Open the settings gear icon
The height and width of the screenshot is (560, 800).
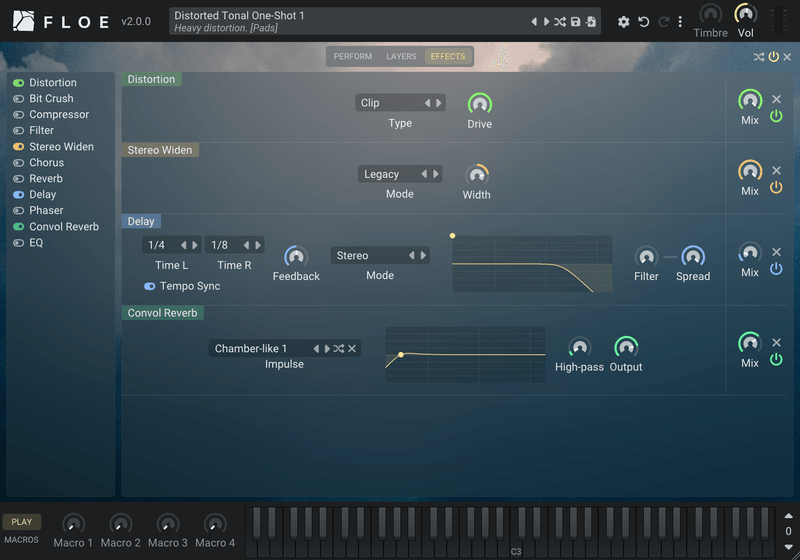click(x=623, y=22)
